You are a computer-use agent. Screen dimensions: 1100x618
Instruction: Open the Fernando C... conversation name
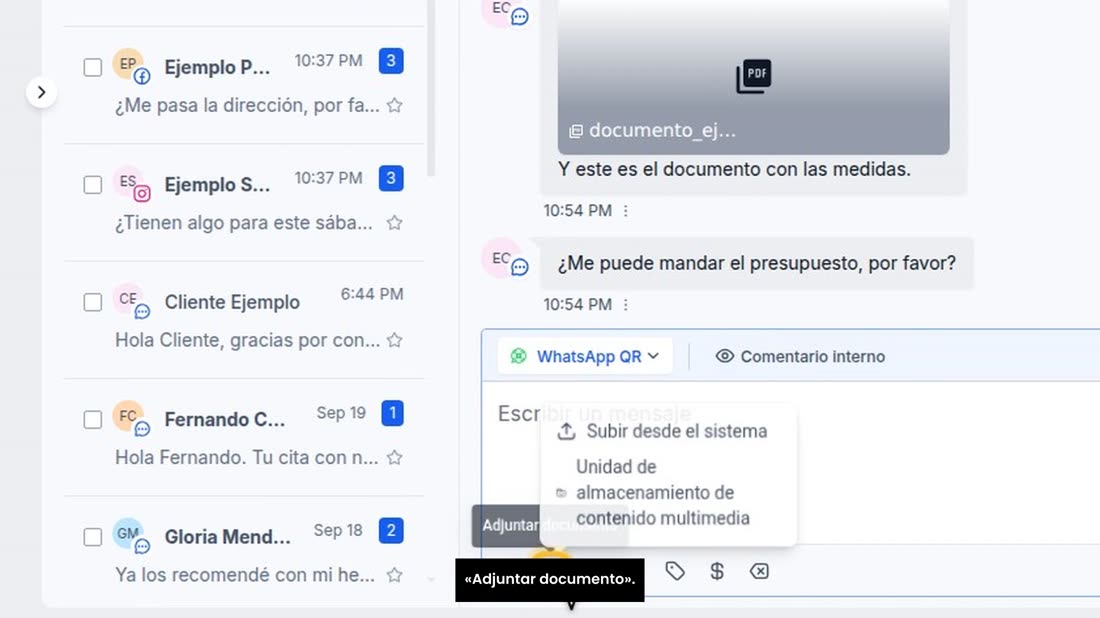[224, 419]
